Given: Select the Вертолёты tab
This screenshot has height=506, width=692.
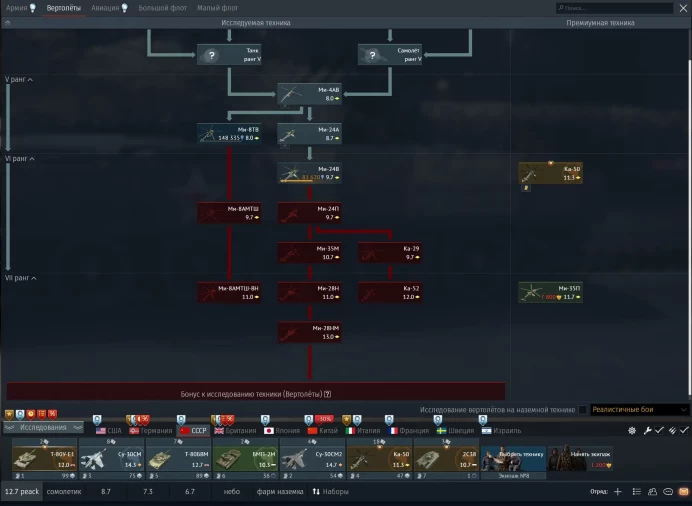Looking at the screenshot, I should pyautogui.click(x=64, y=8).
